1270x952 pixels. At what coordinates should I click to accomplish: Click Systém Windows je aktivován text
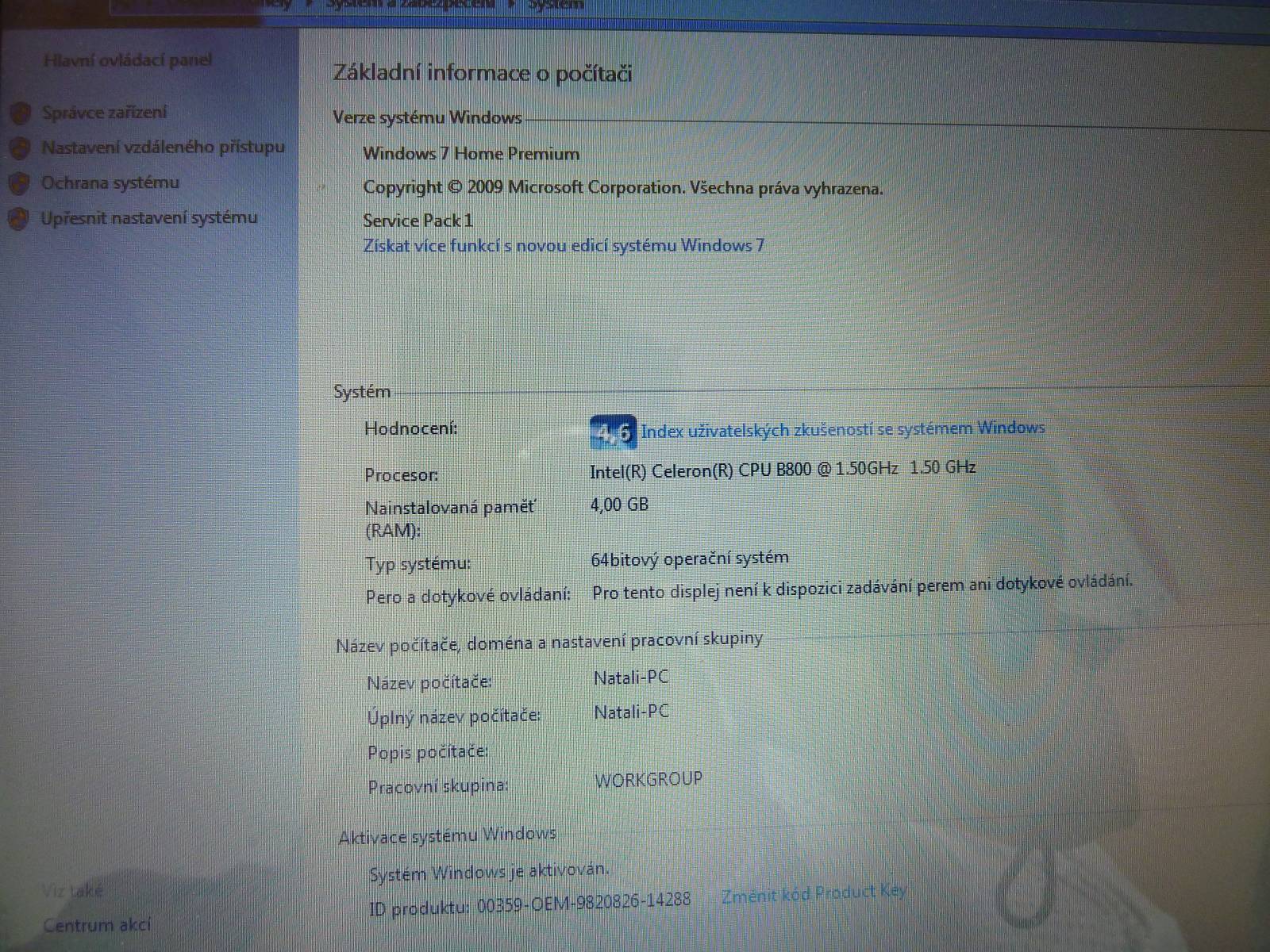pyautogui.click(x=489, y=872)
